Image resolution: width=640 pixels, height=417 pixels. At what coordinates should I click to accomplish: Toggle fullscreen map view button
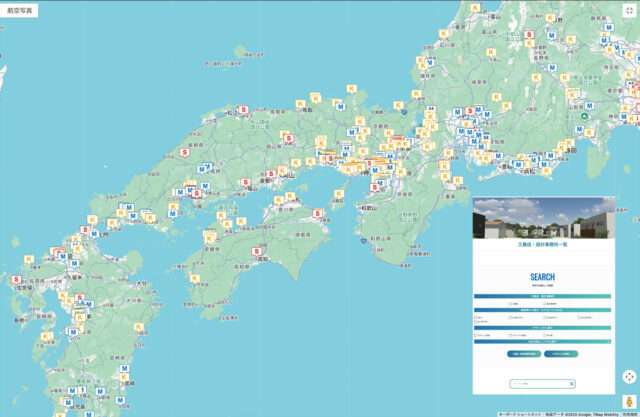click(629, 10)
